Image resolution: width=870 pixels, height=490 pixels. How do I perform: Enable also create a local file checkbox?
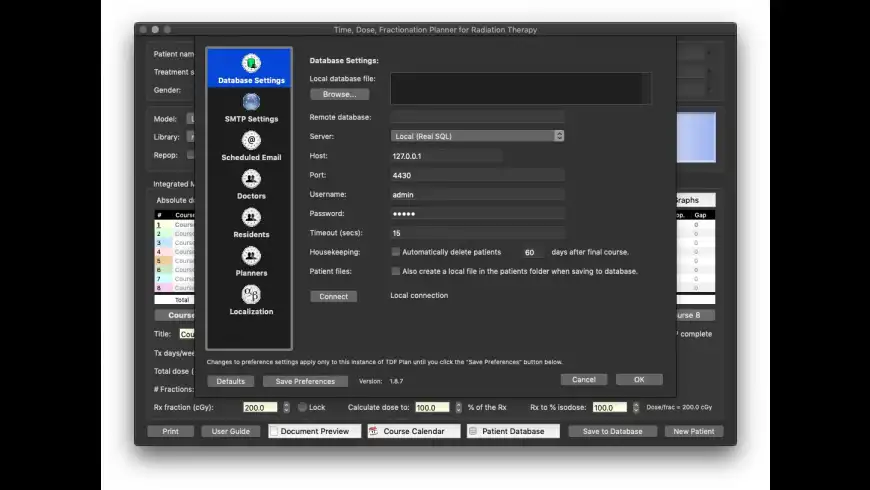[x=396, y=271]
